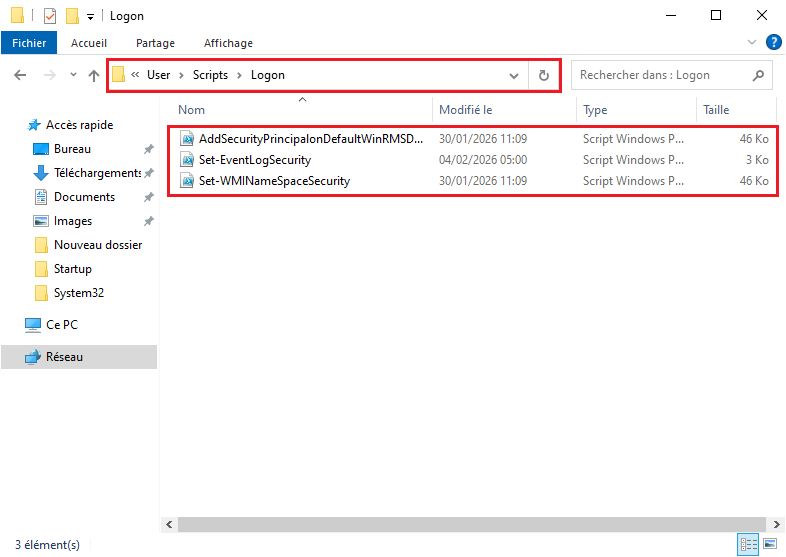Open the recent locations dropdown arrow
The image size is (786, 557).
(x=73, y=76)
